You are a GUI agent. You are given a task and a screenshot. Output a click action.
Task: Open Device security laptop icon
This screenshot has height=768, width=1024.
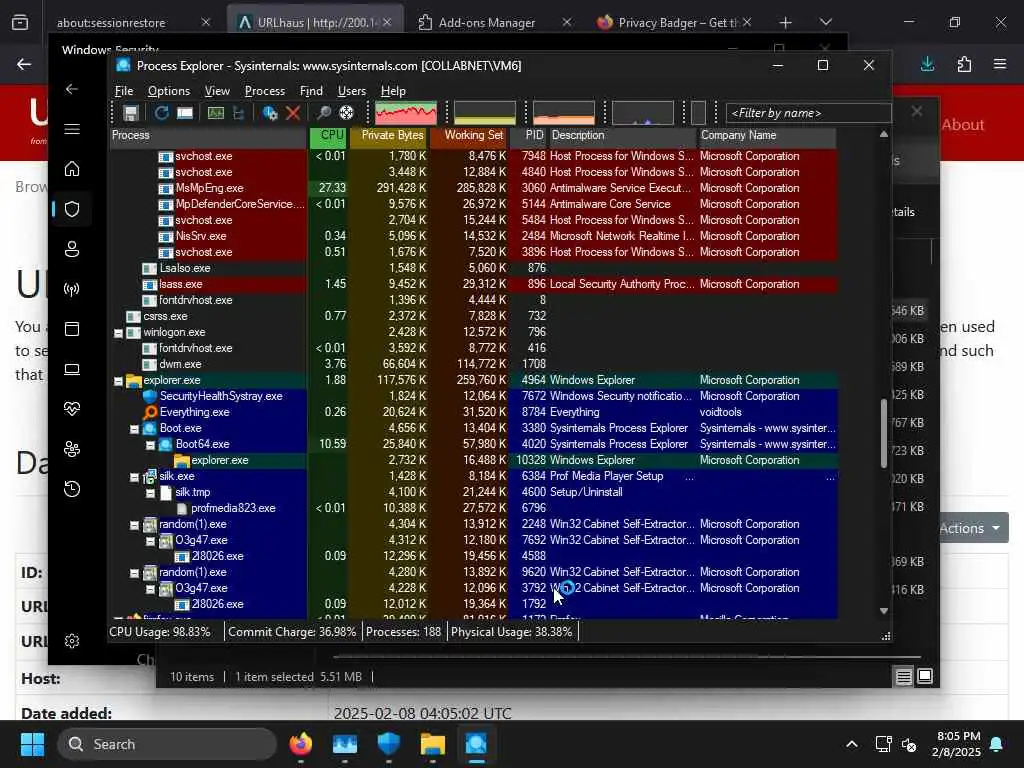72,369
